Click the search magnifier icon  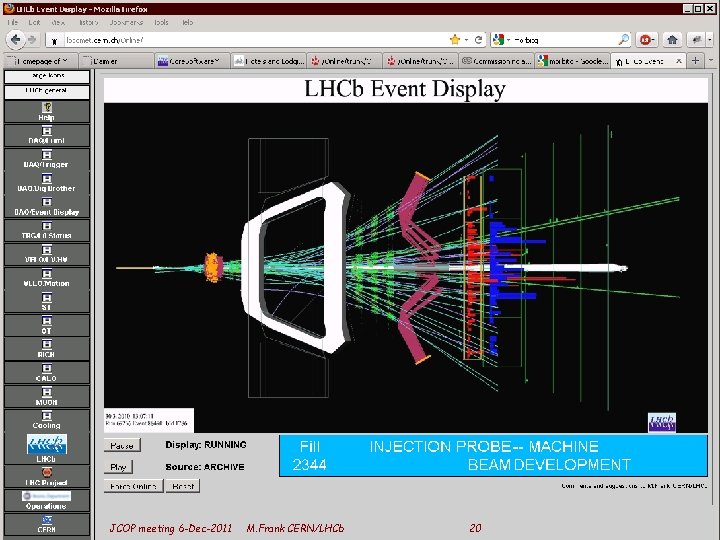point(624,40)
